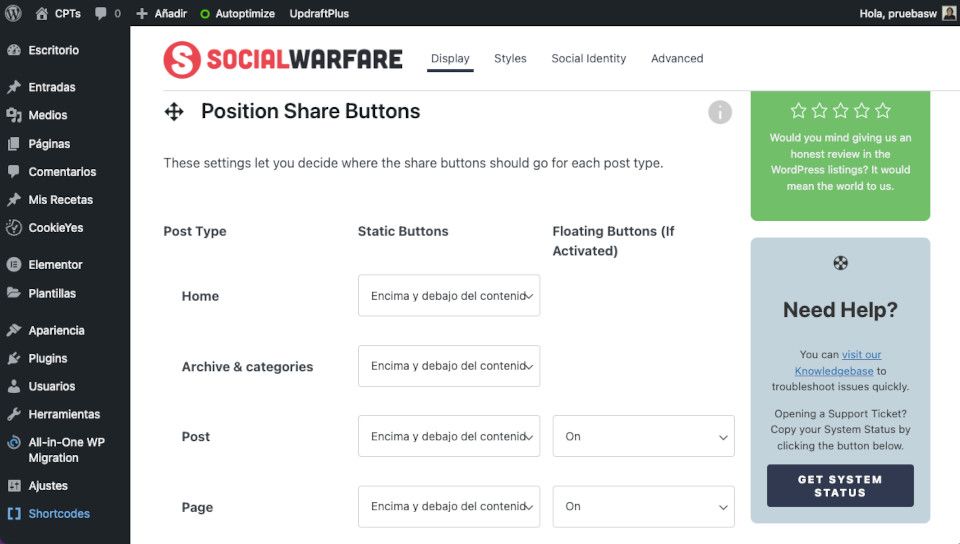Click the info icon beside Position Share Buttons
The height and width of the screenshot is (544, 960).
tap(720, 112)
